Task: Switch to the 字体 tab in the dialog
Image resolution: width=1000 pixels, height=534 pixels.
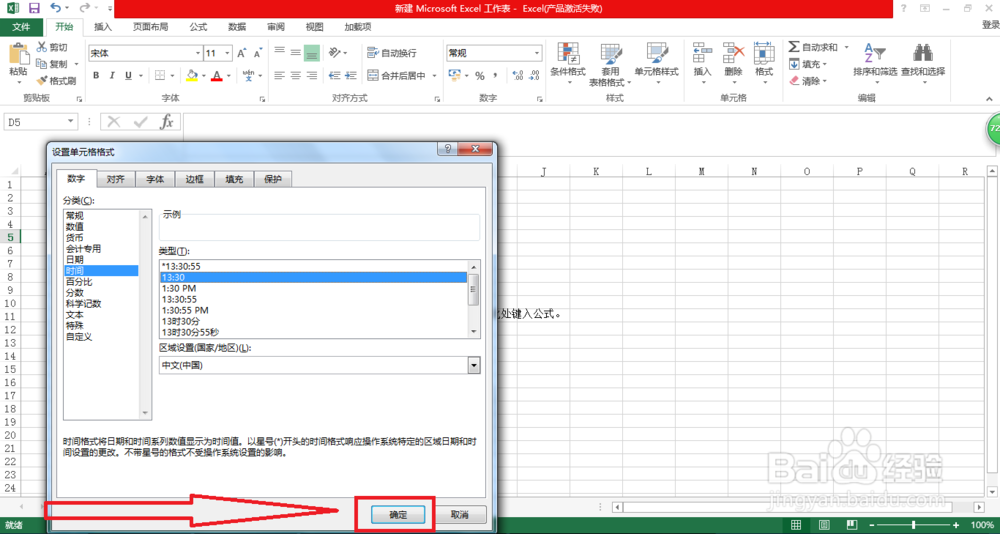Action: (155, 179)
